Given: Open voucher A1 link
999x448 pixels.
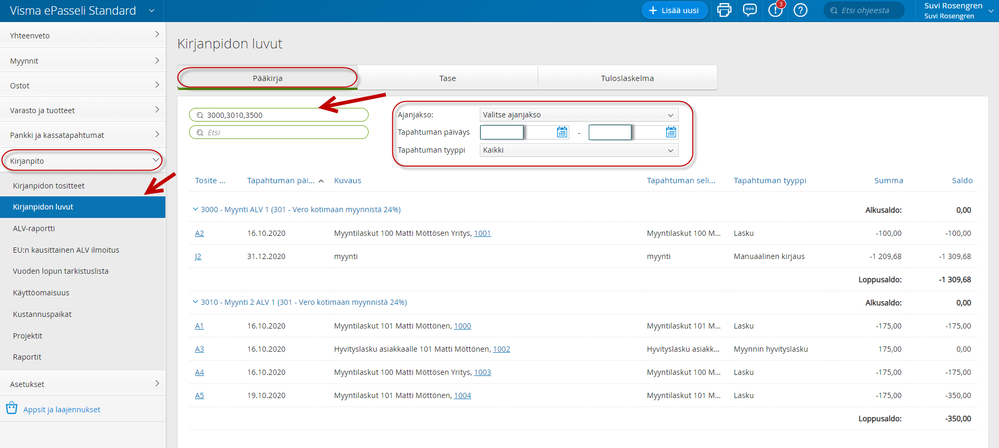Looking at the screenshot, I should click(199, 326).
